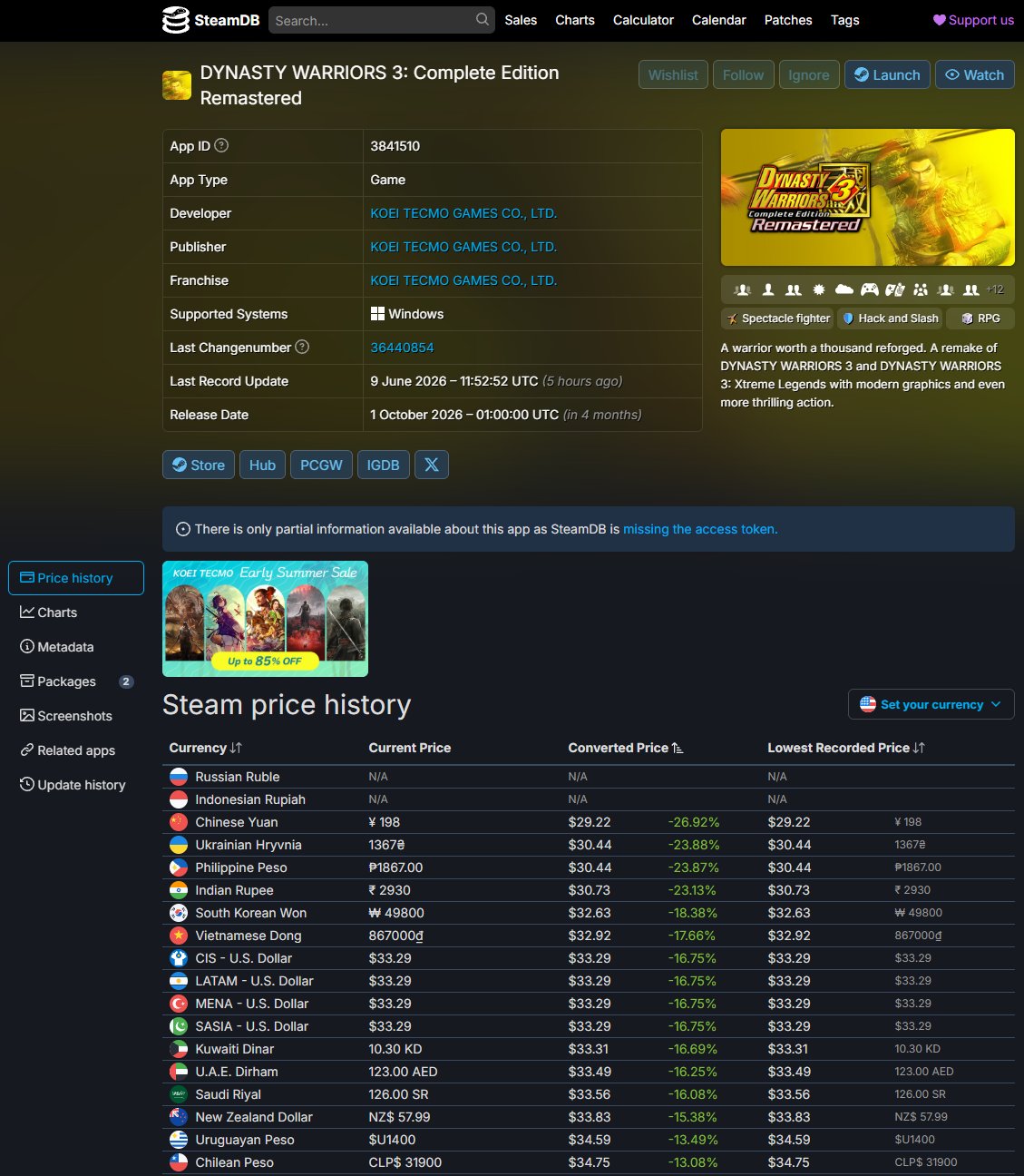Click the remote play controller-and-phone icon
This screenshot has width=1024, height=1176.
click(x=895, y=289)
